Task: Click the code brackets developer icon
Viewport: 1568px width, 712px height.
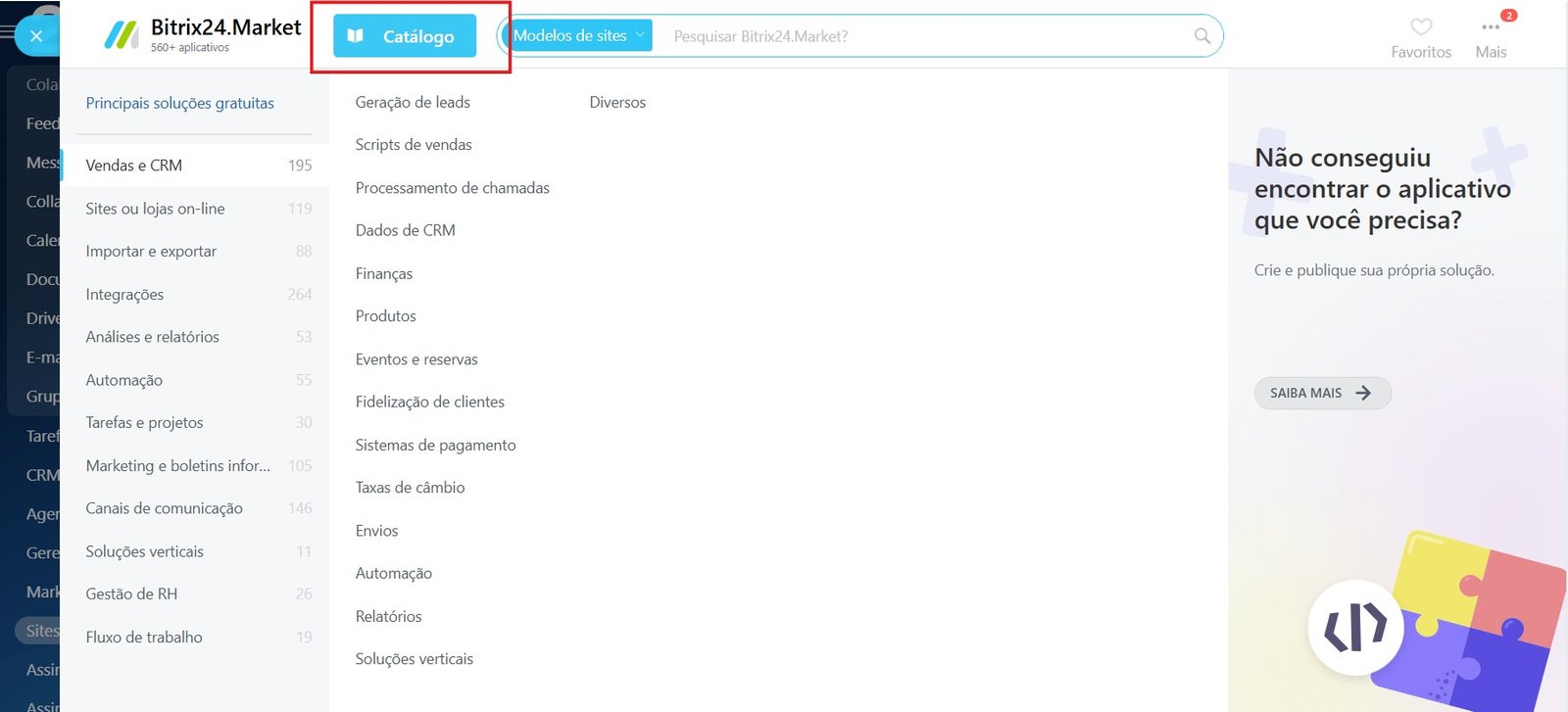Action: pyautogui.click(x=1355, y=627)
